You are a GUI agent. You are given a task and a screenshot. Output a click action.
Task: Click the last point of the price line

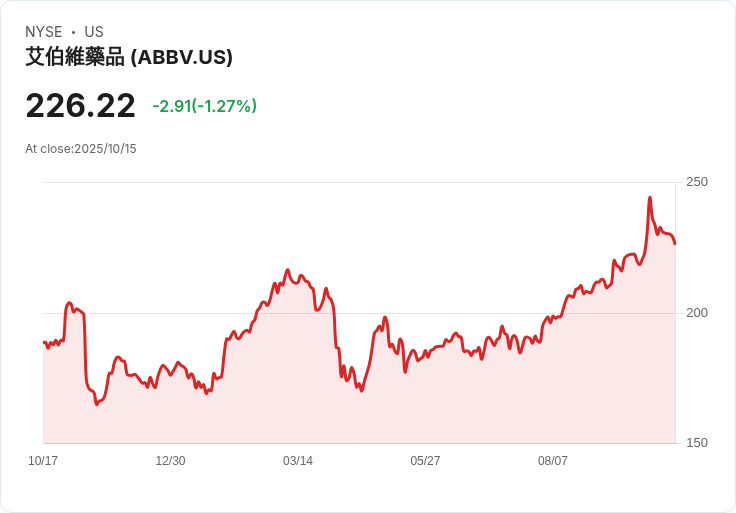[x=675, y=244]
